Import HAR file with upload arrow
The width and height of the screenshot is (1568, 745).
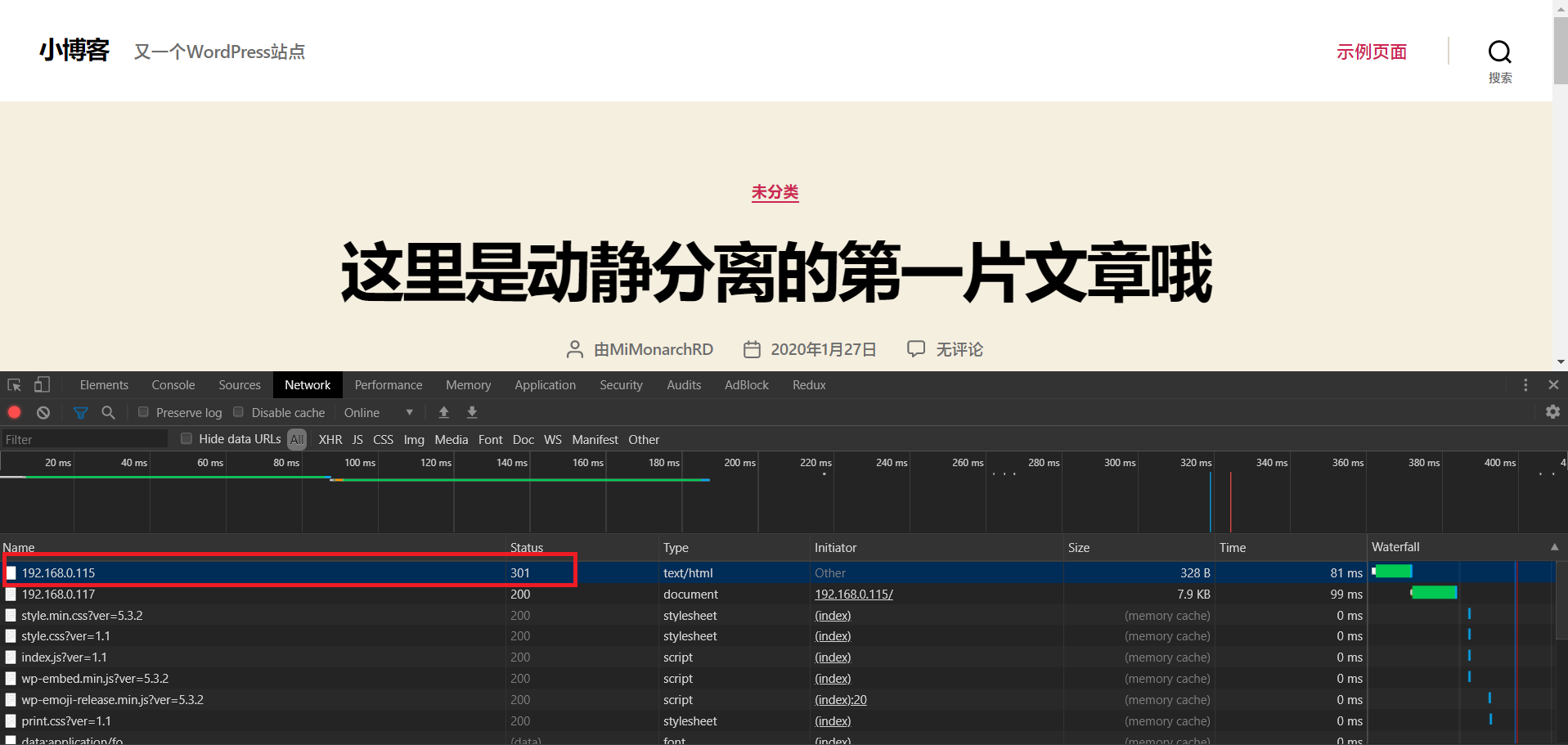coord(444,412)
